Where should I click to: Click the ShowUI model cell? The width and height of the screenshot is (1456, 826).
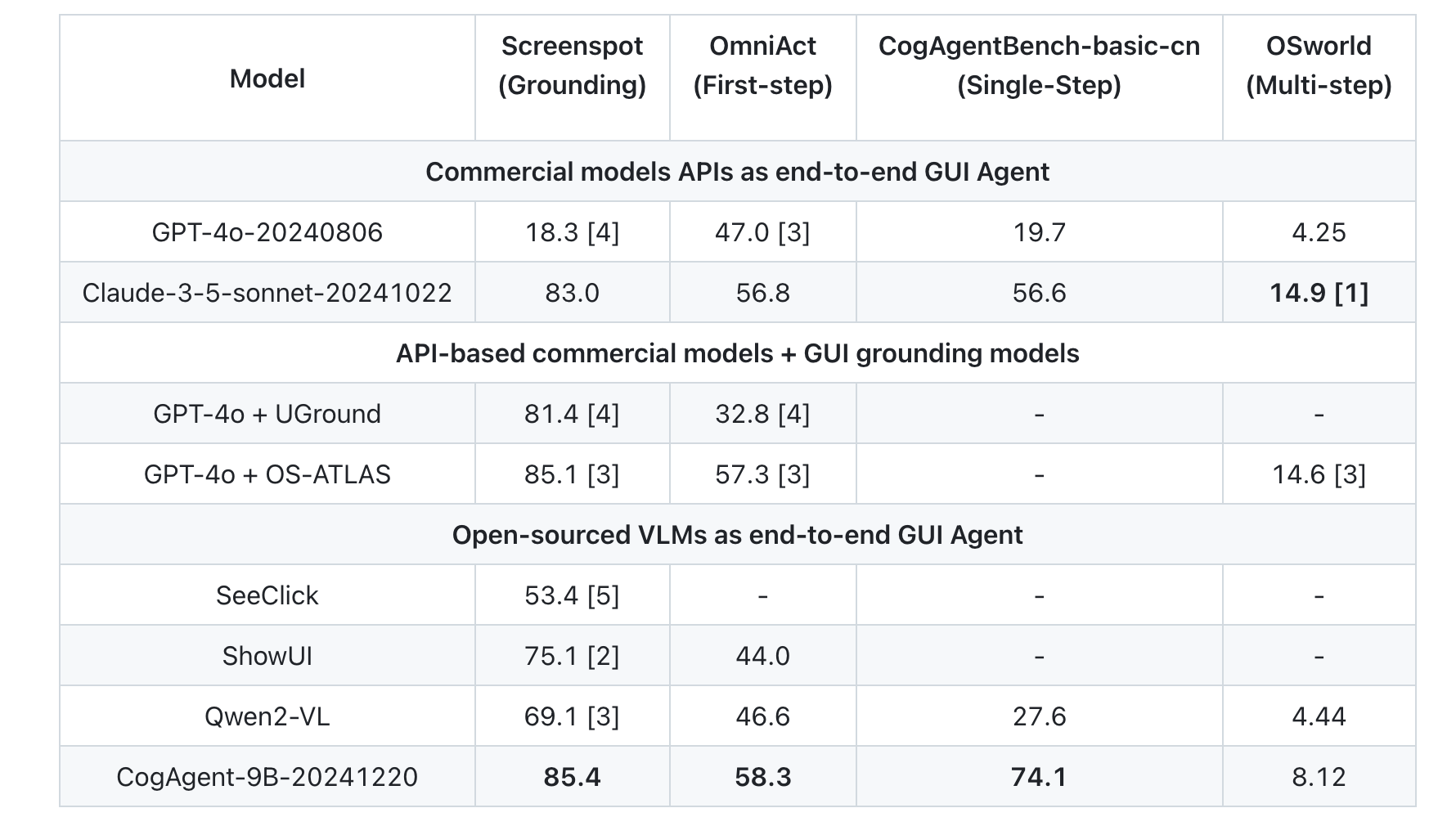[x=267, y=656]
